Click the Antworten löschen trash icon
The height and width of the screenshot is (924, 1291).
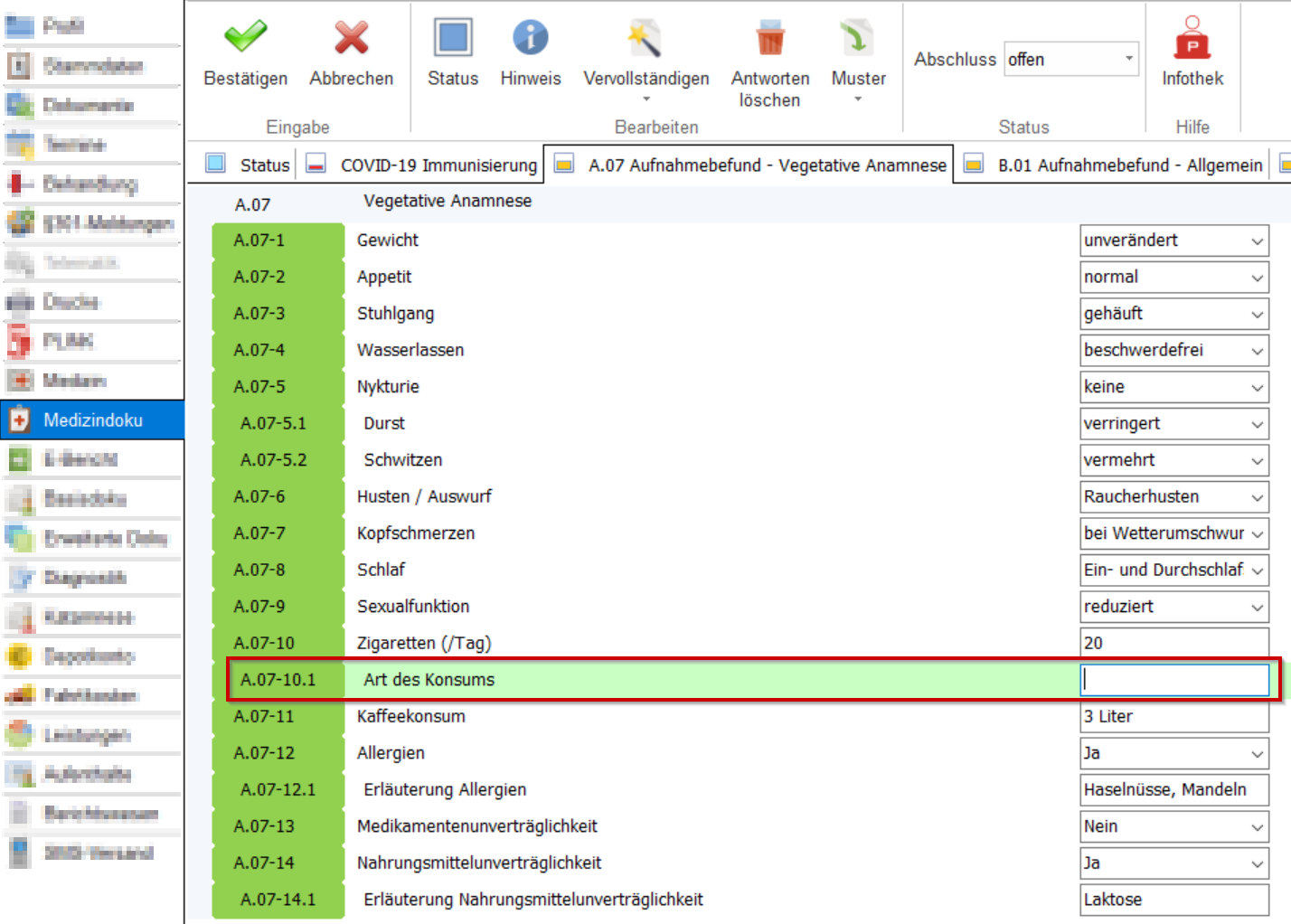770,40
